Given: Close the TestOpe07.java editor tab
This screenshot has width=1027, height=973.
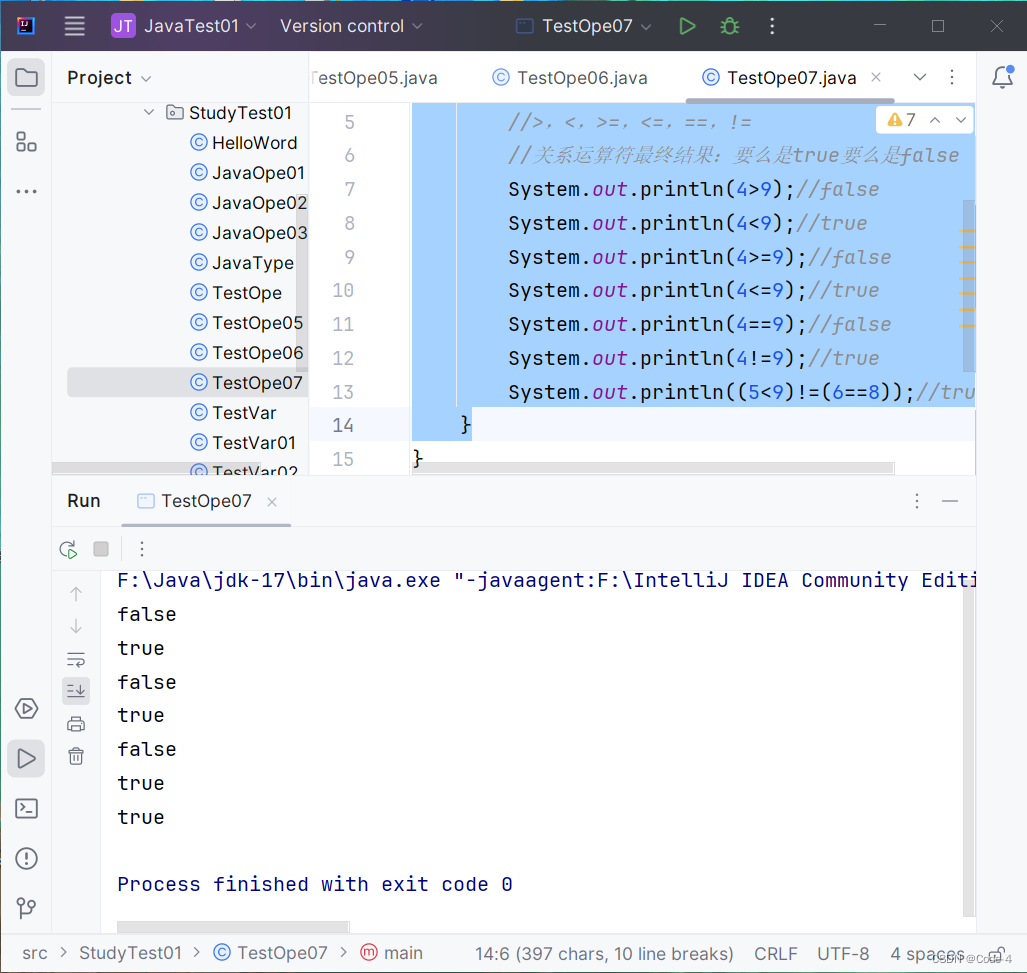Looking at the screenshot, I should coord(876,77).
